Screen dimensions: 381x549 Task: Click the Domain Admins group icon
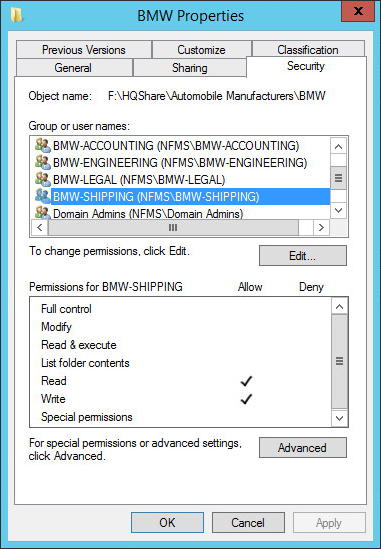[43, 213]
